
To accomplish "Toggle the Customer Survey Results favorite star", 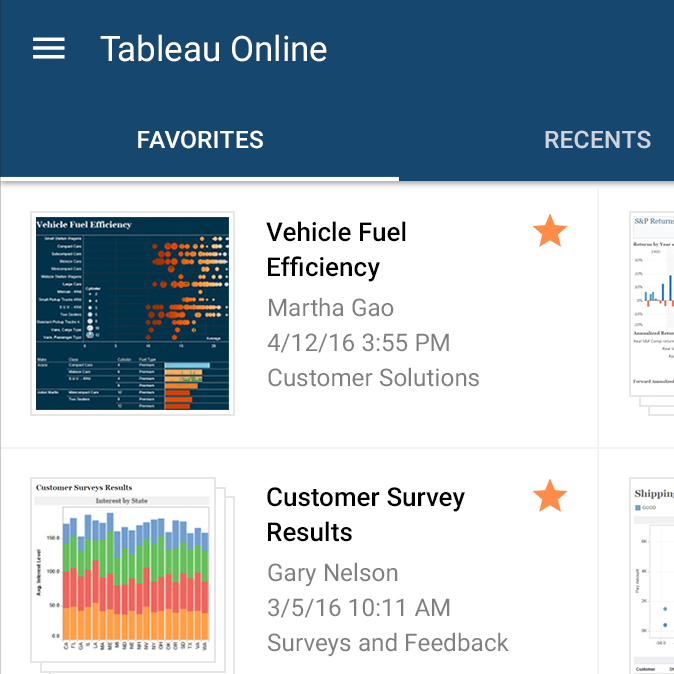I will pos(549,495).
